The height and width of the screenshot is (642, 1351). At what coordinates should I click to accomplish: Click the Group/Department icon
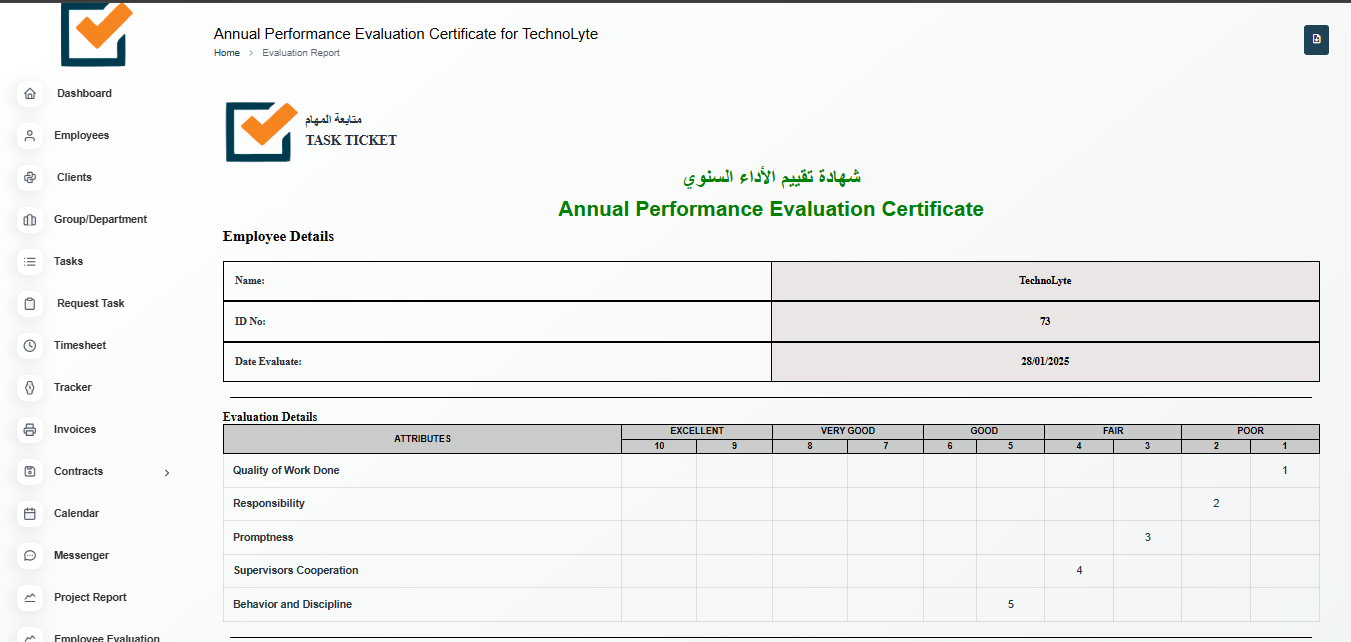point(30,220)
